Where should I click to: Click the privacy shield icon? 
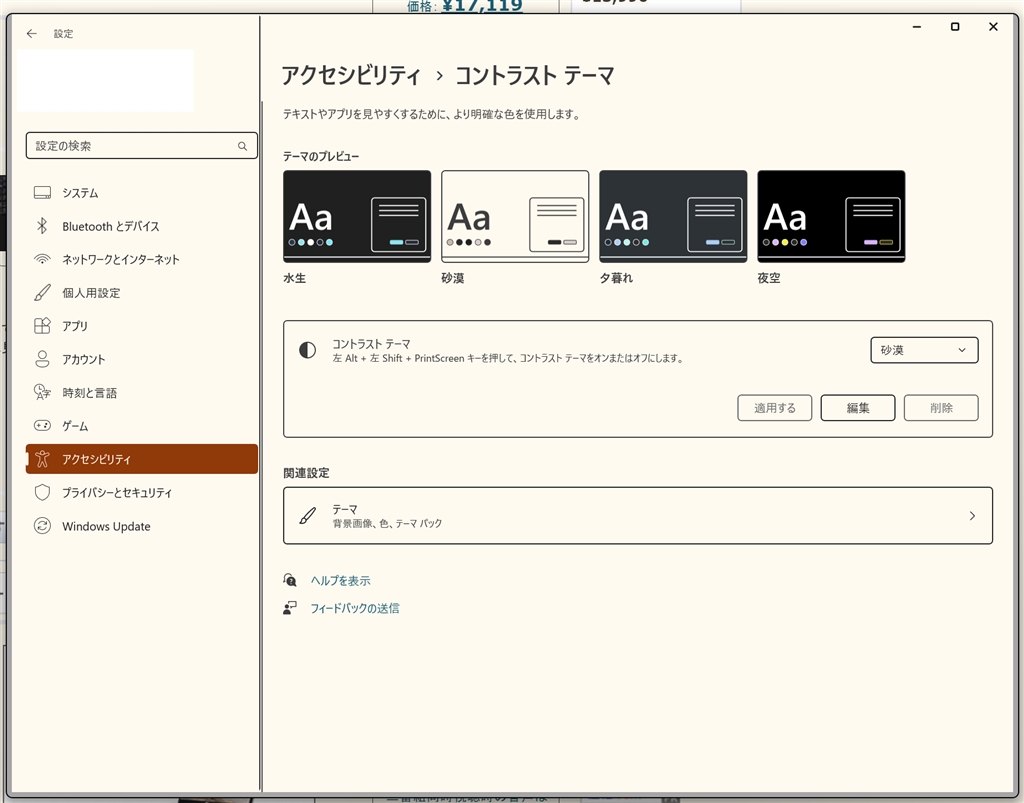pos(42,492)
